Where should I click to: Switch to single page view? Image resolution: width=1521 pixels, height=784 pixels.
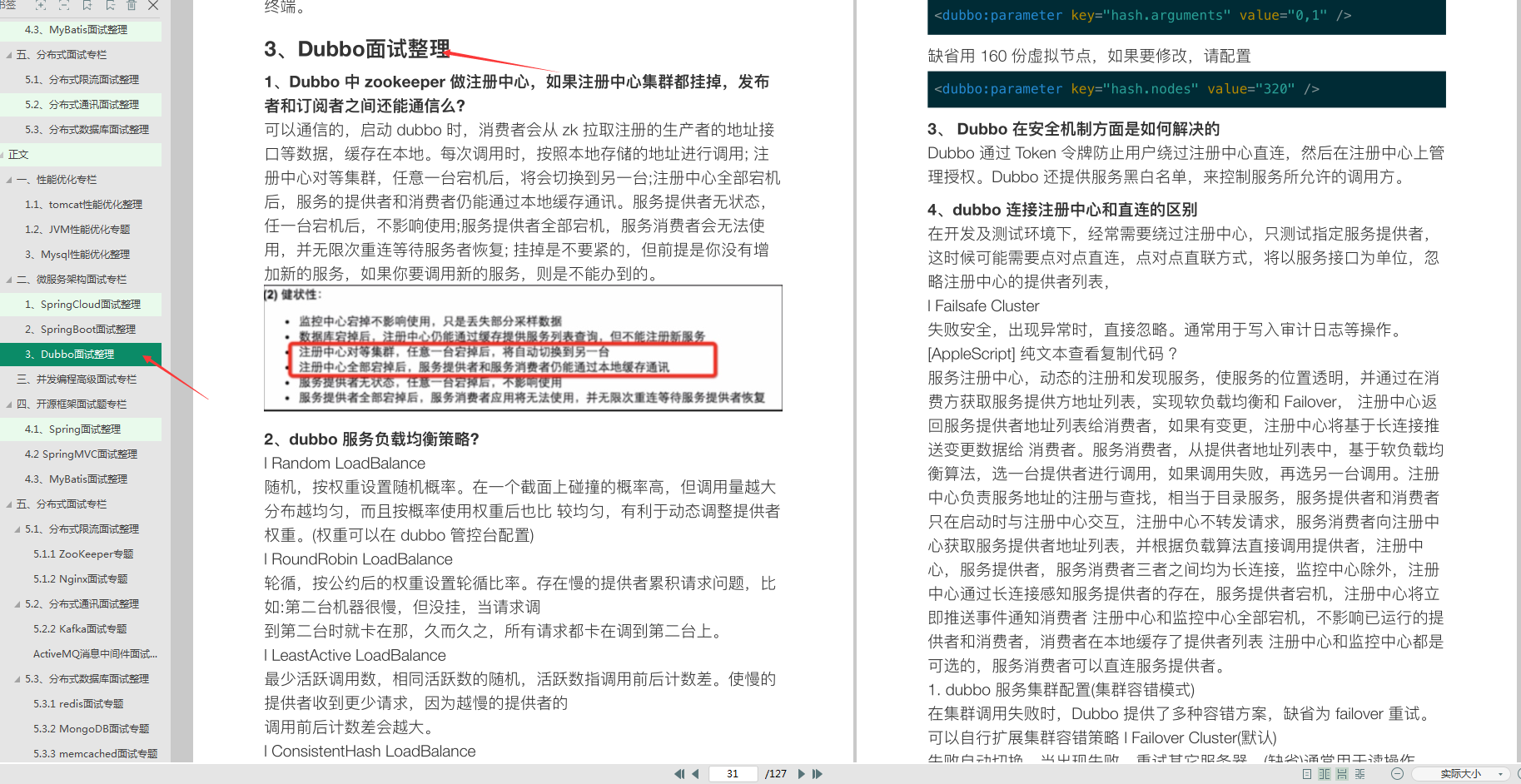point(1307,774)
